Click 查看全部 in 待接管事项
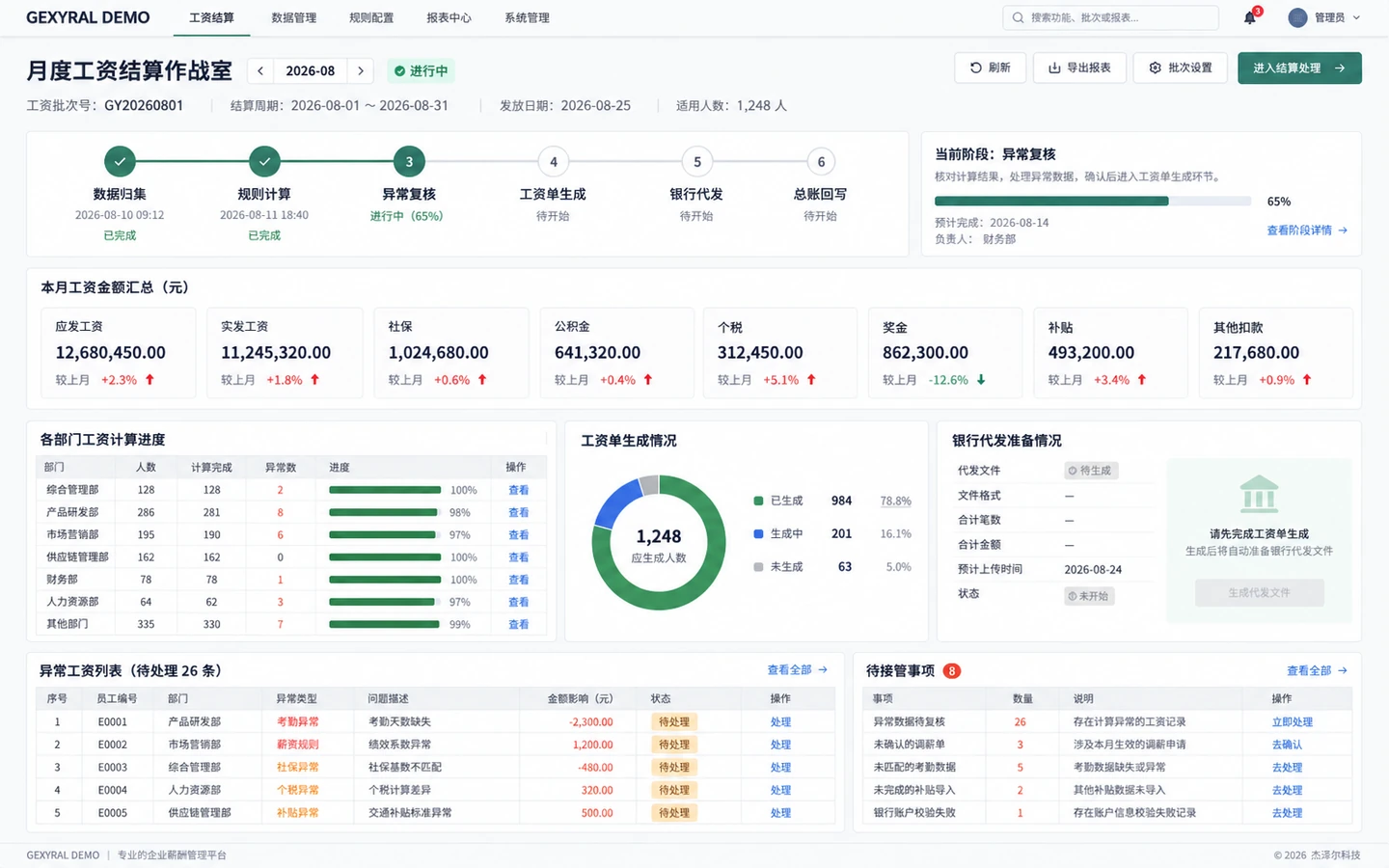Viewport: 1389px width, 868px height. pos(1317,670)
